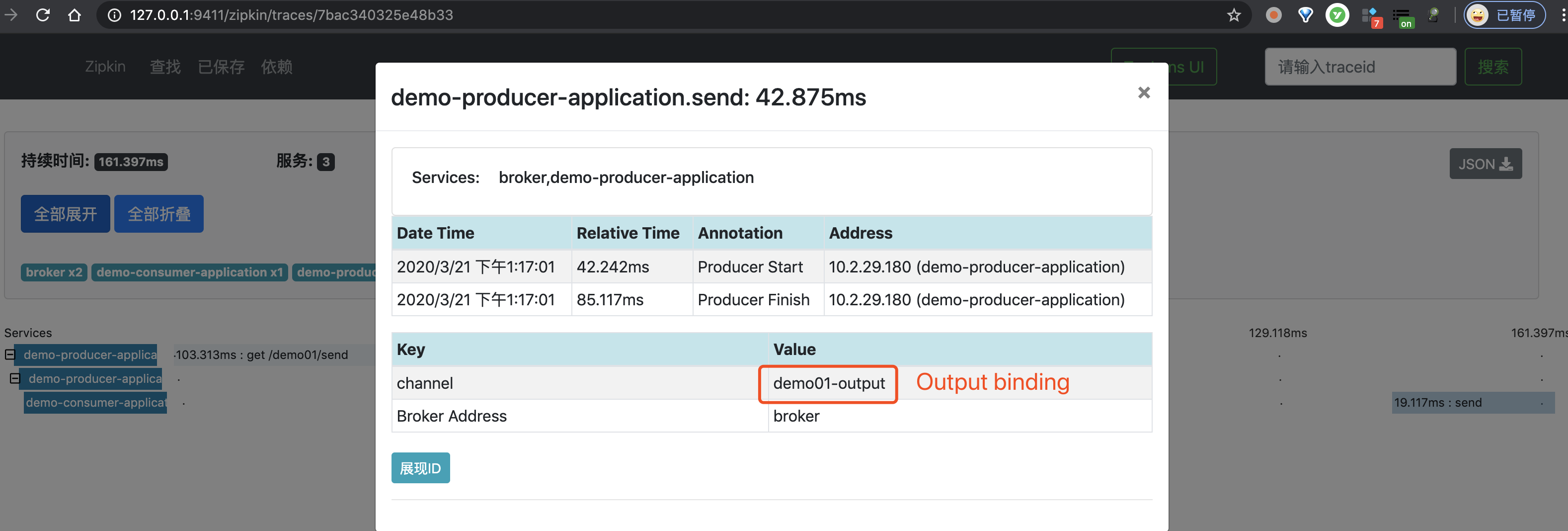Image resolution: width=1568 pixels, height=531 pixels.
Task: Collapse the top demo-producer-application span
Action: click(x=10, y=354)
